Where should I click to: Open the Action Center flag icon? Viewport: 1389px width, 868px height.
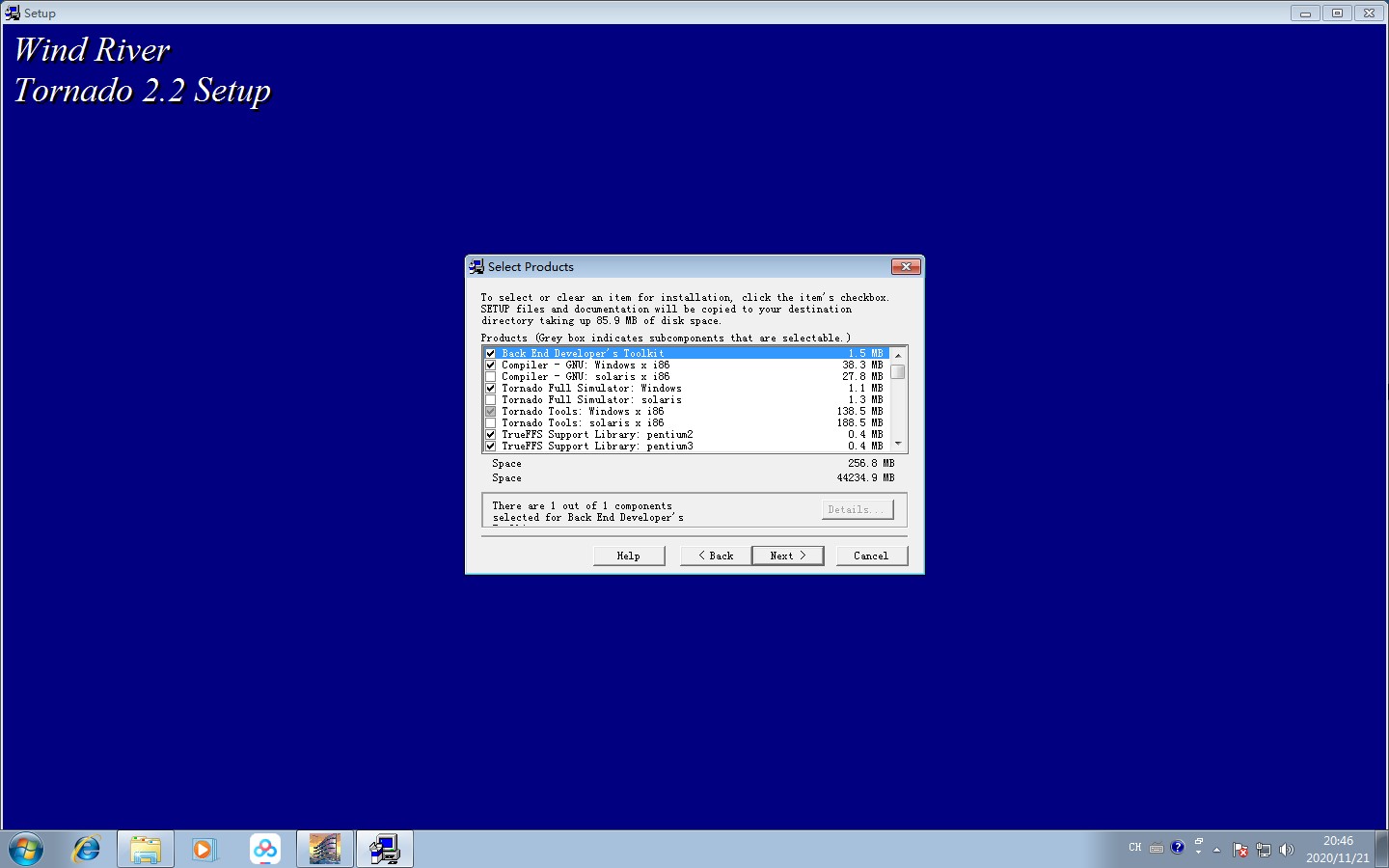coord(1239,850)
